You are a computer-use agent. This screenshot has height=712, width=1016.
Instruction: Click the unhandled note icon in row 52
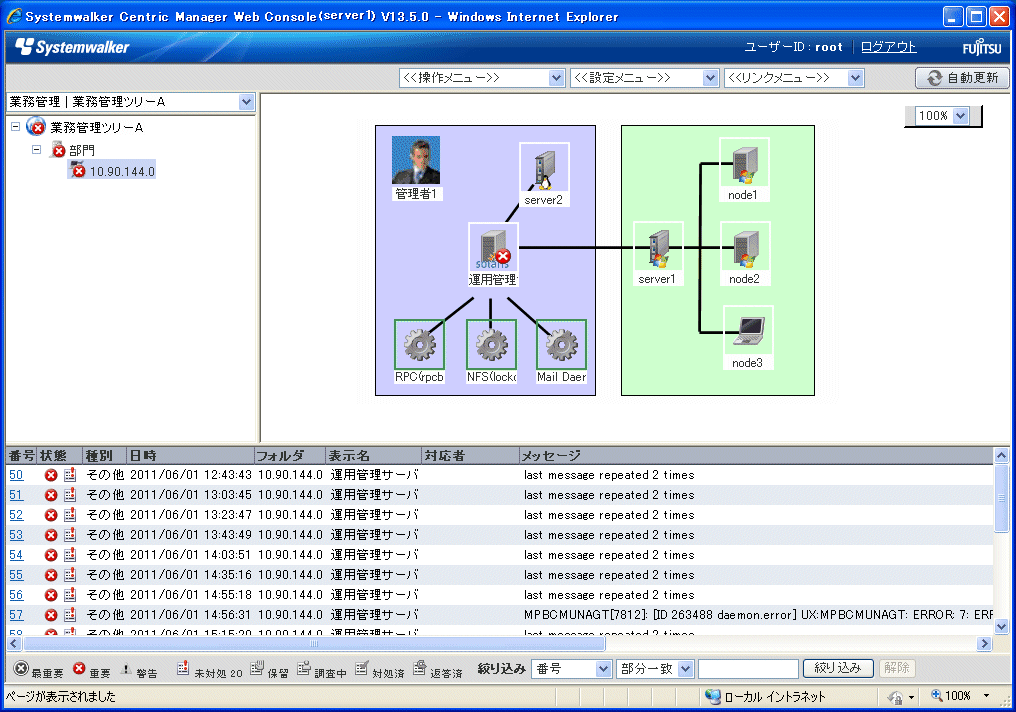70,515
